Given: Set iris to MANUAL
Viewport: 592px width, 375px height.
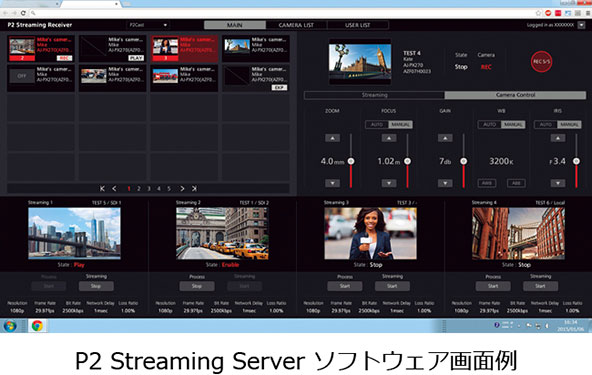Looking at the screenshot, I should (x=569, y=125).
